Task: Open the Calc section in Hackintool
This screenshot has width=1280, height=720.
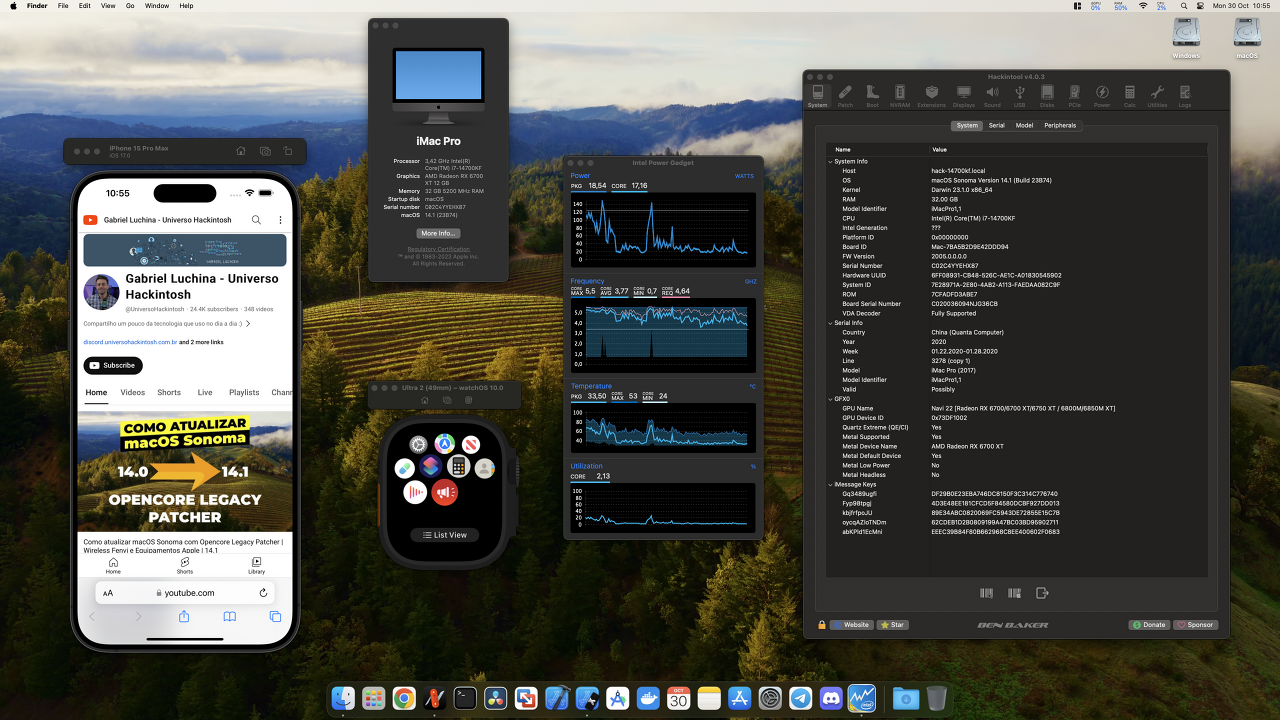Action: 1130,95
